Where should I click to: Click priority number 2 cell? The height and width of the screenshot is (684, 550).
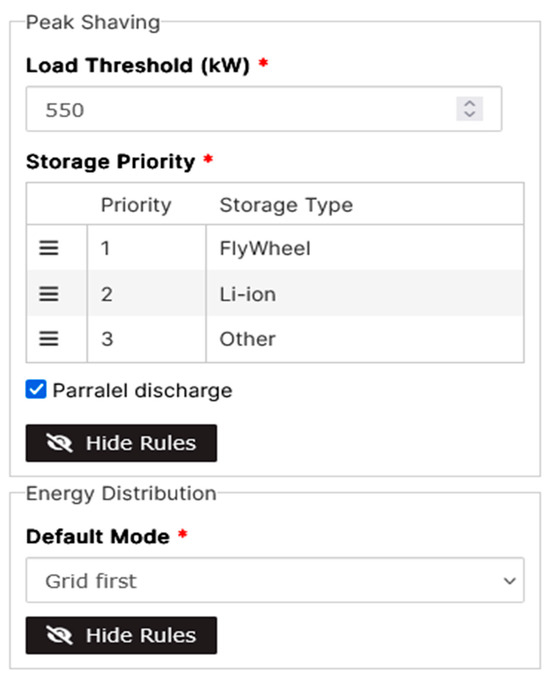point(147,294)
